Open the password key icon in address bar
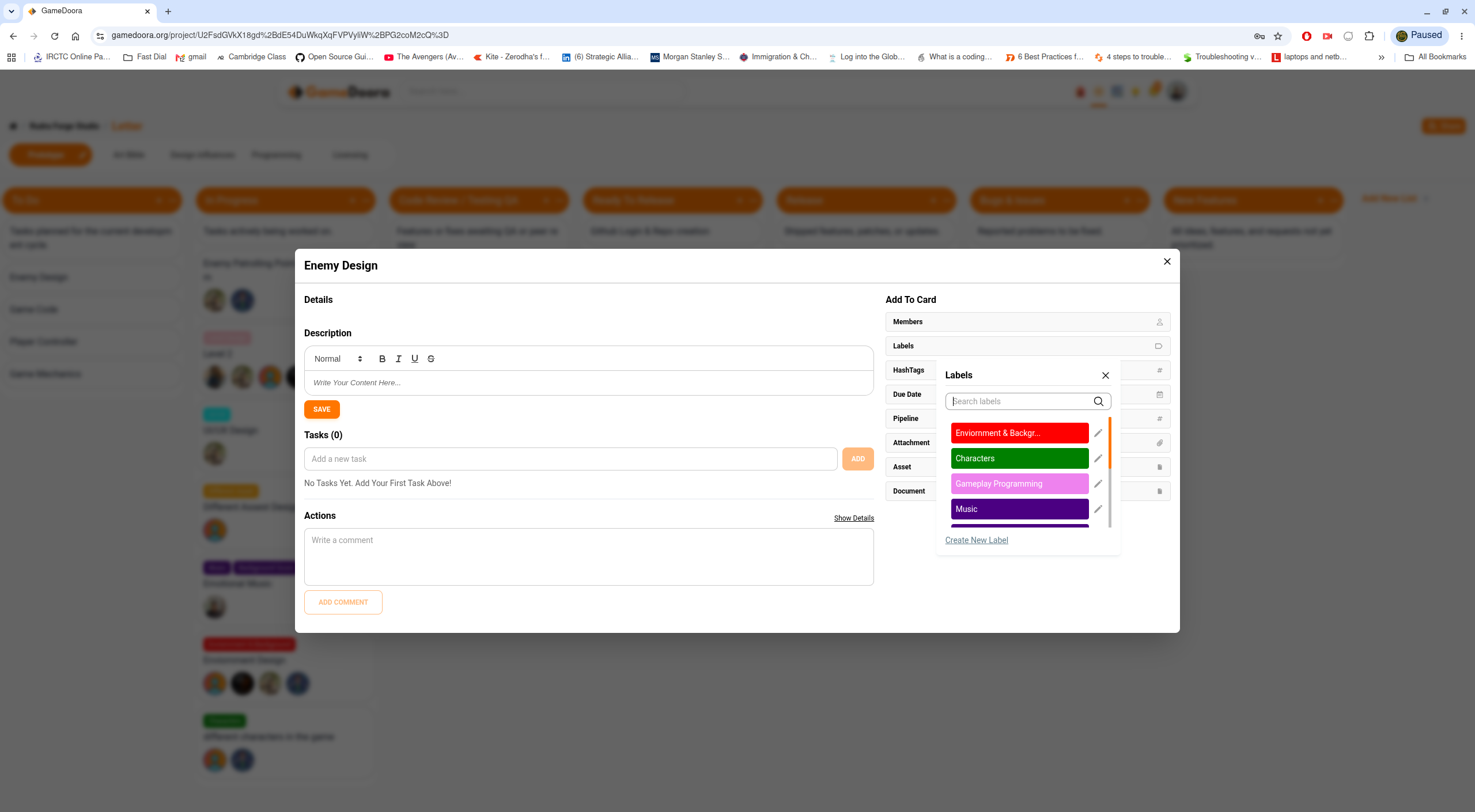 (1259, 36)
